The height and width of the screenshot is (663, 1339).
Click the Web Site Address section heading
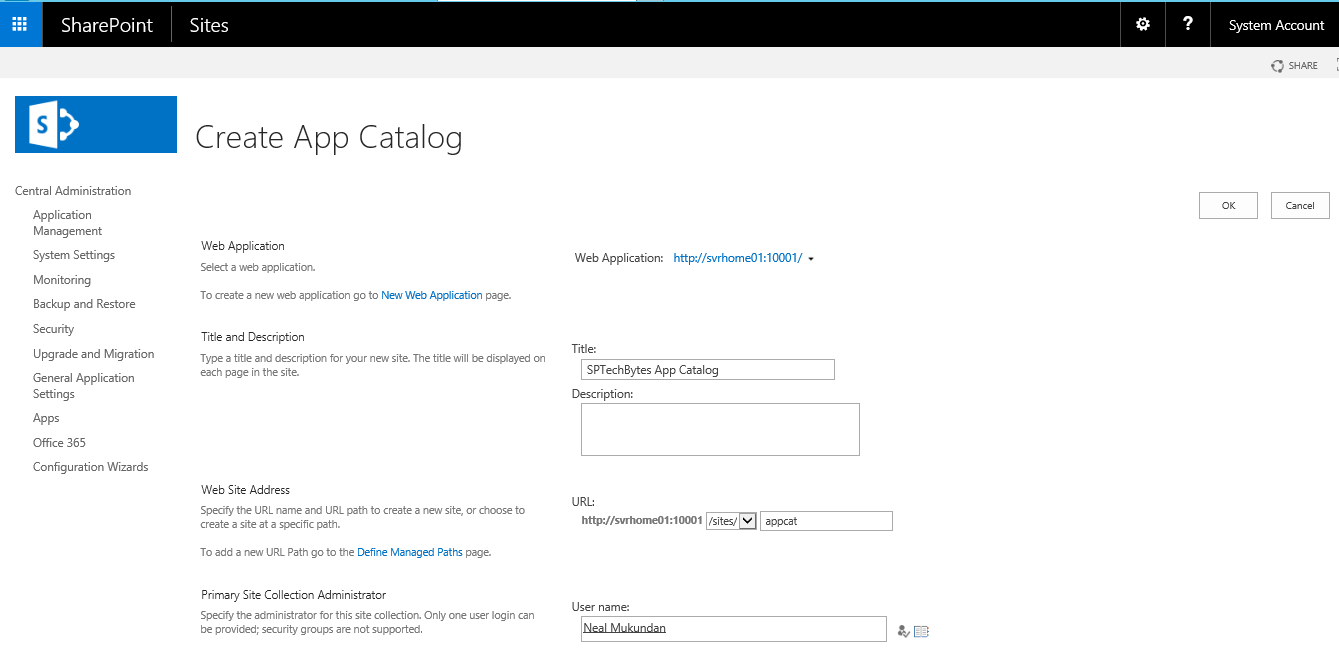pyautogui.click(x=245, y=490)
